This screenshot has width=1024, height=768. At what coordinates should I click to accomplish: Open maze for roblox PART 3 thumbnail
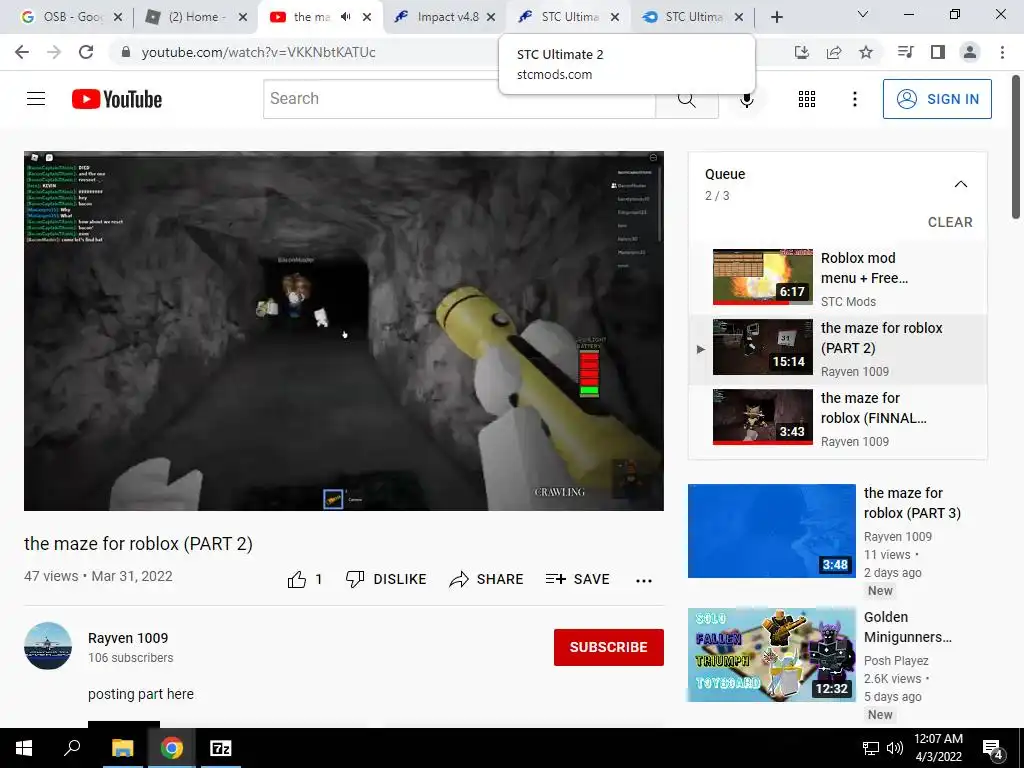(771, 531)
